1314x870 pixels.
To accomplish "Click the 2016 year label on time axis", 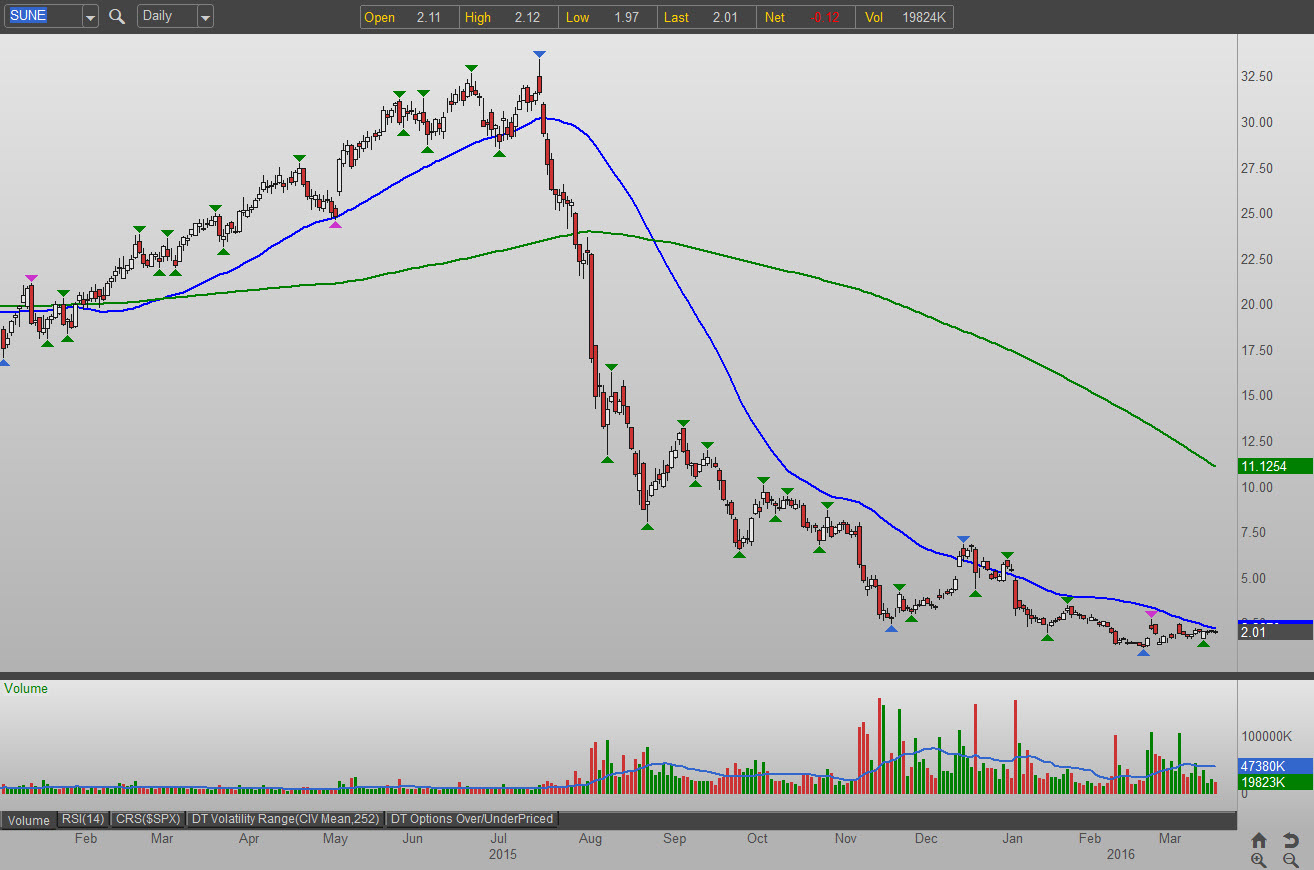I will point(1123,855).
